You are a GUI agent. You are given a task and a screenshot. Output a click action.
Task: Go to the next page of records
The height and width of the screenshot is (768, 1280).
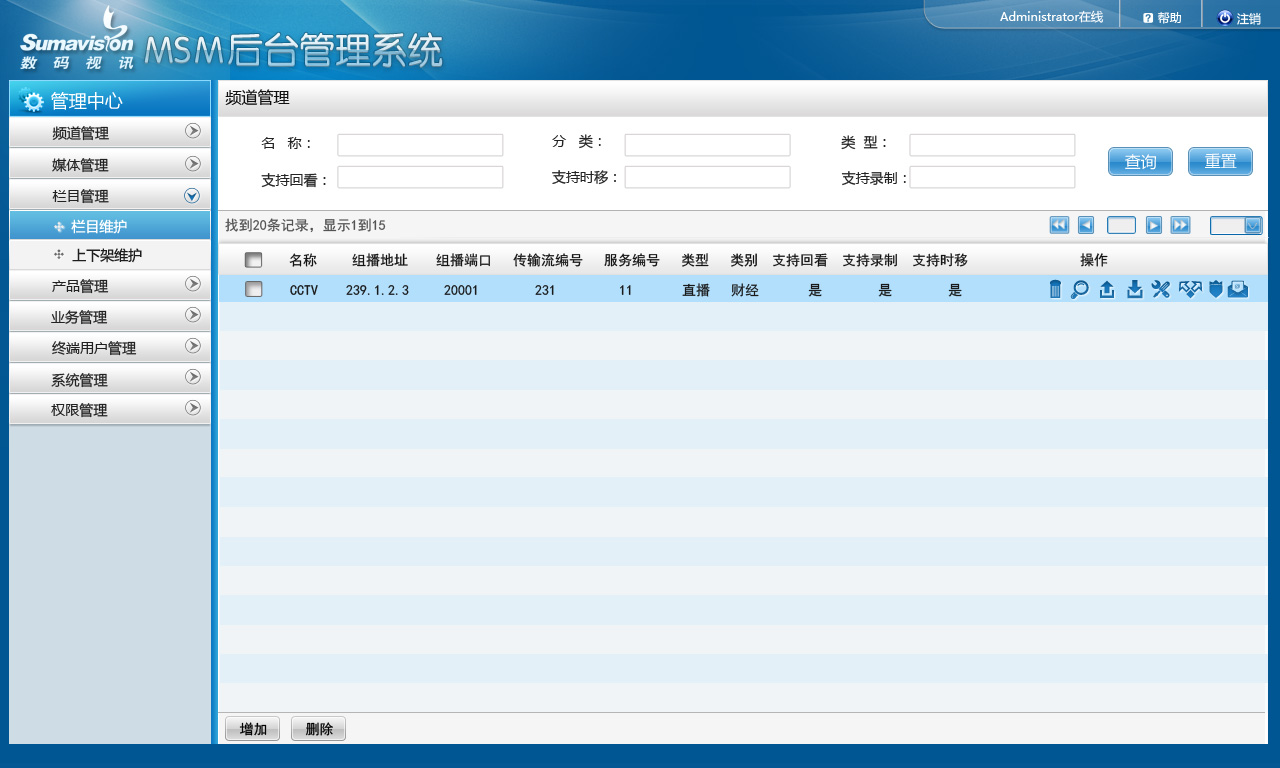[x=1154, y=225]
